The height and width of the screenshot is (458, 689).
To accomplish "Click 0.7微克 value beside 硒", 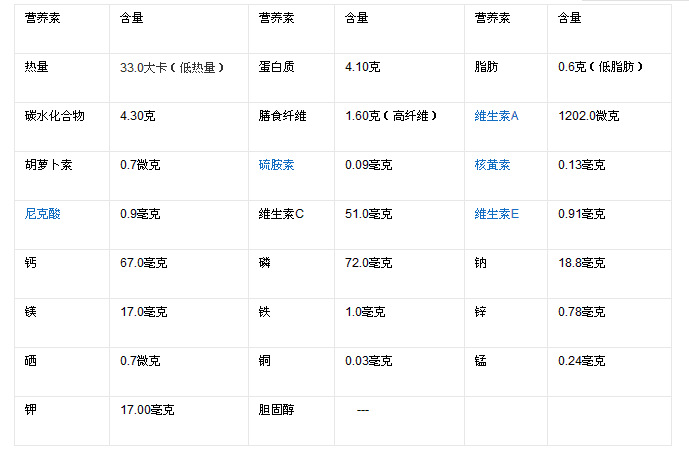I will (140, 361).
